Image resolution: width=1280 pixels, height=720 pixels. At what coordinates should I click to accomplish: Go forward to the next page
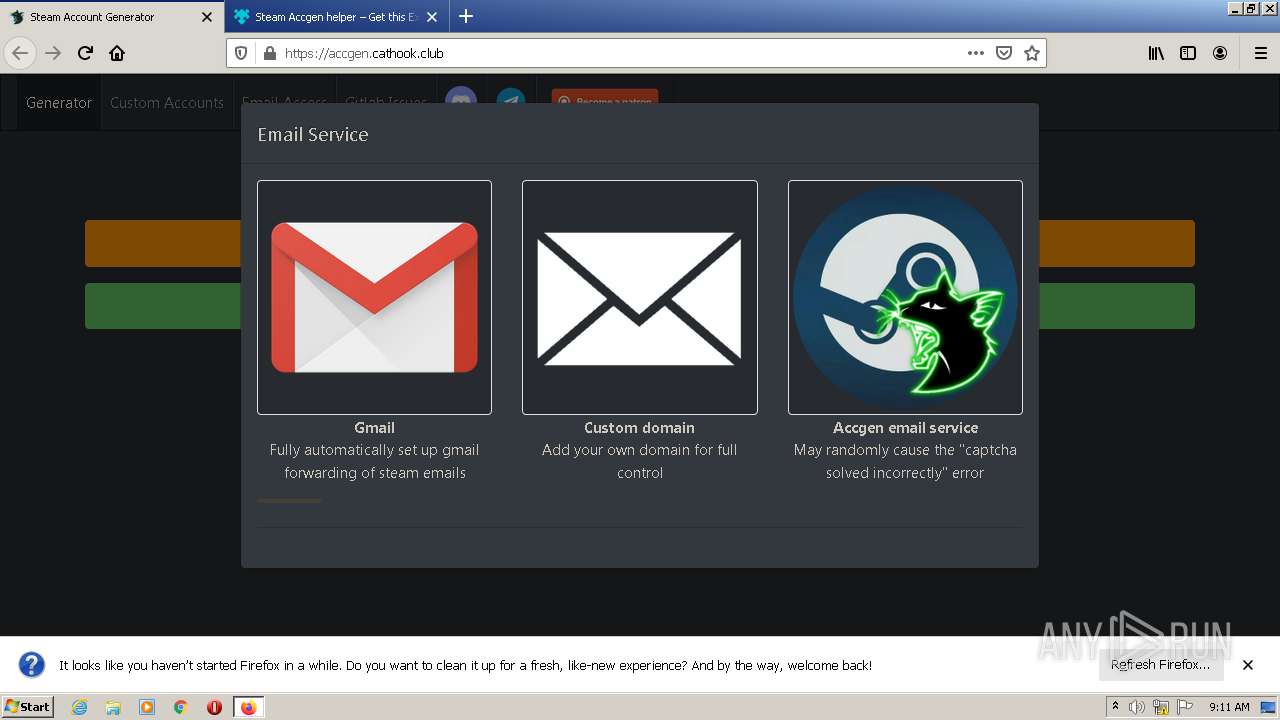tap(53, 53)
